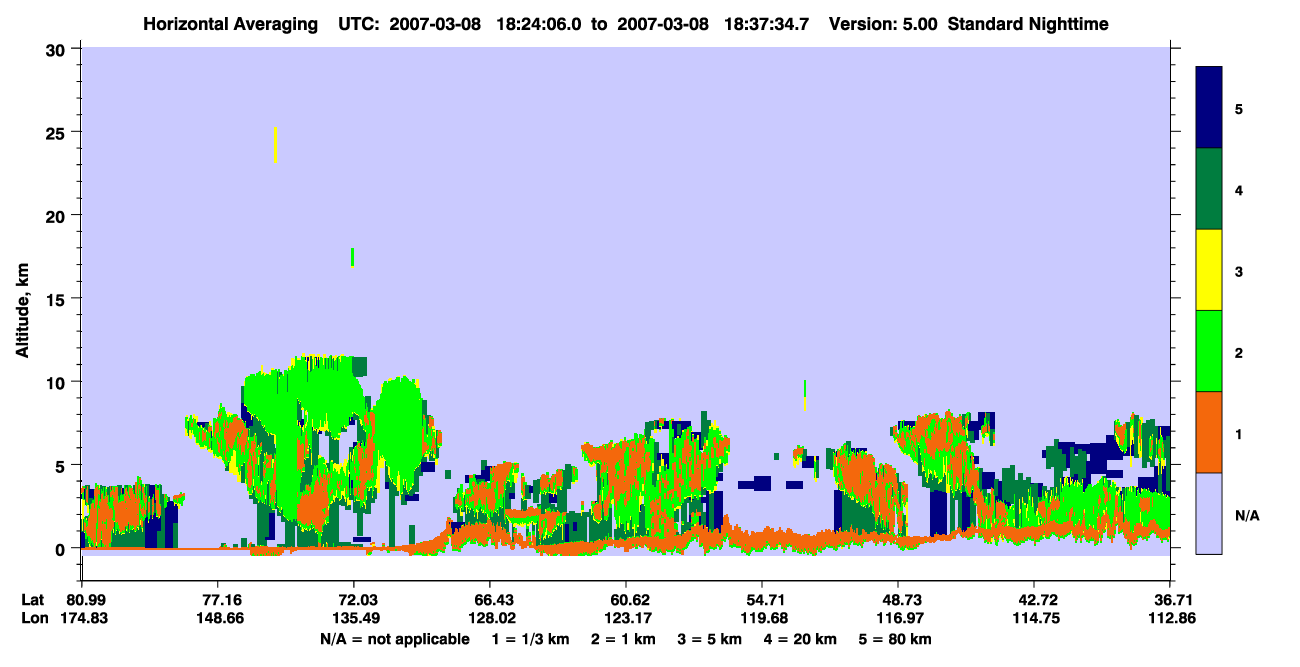Click longitude value 114.75
This screenshot has width=1300, height=667.
pyautogui.click(x=1034, y=618)
